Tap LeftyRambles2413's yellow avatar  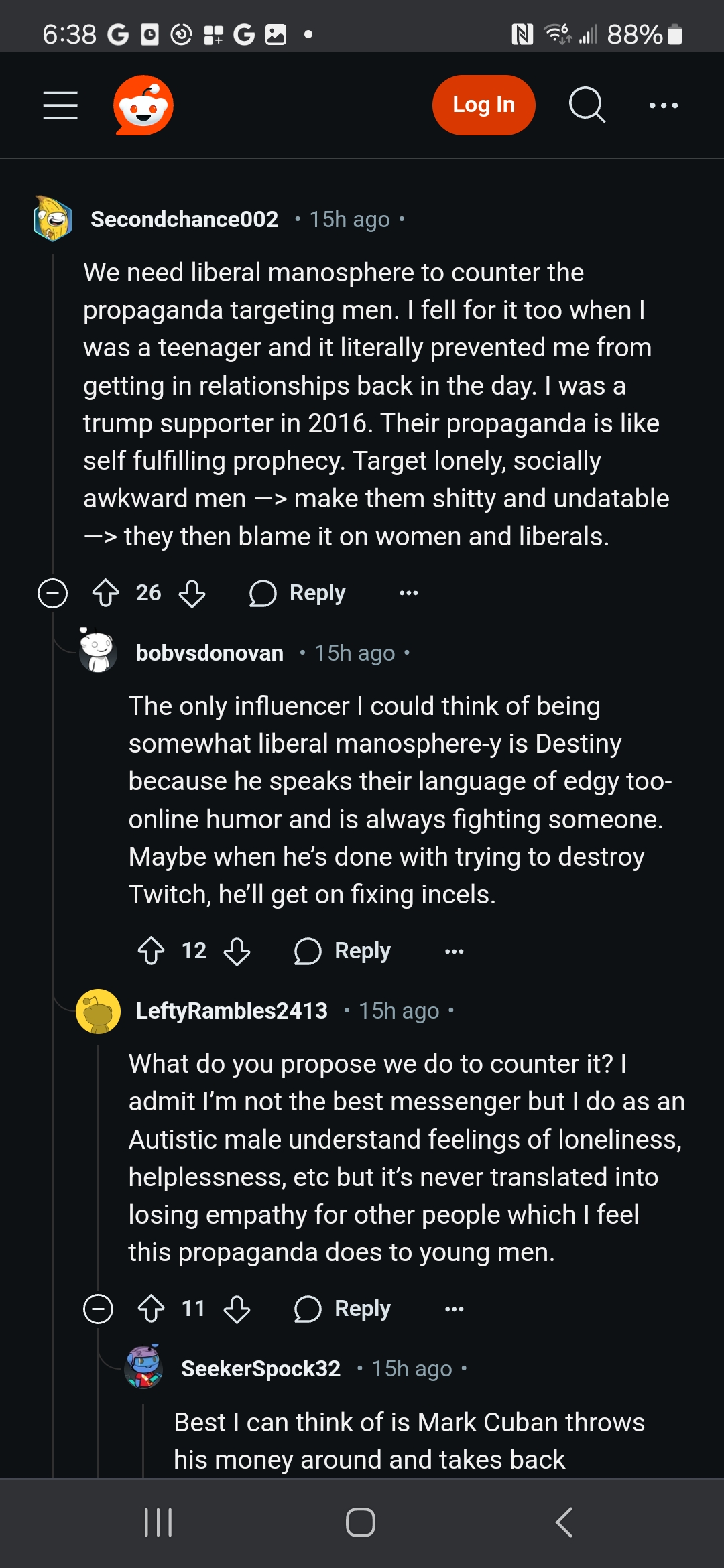[x=98, y=1011]
